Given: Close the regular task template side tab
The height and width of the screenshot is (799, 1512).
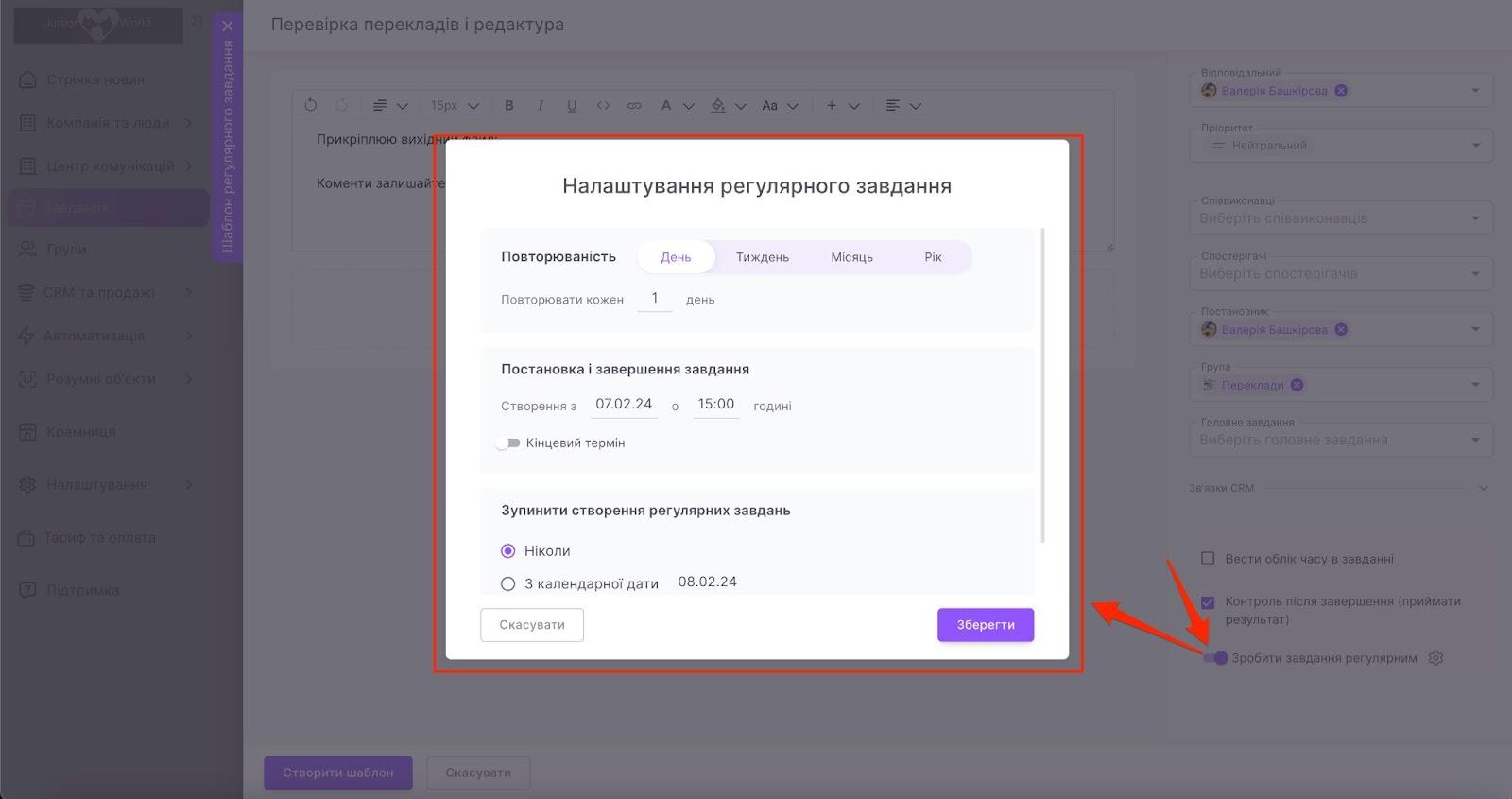Looking at the screenshot, I should 227,26.
